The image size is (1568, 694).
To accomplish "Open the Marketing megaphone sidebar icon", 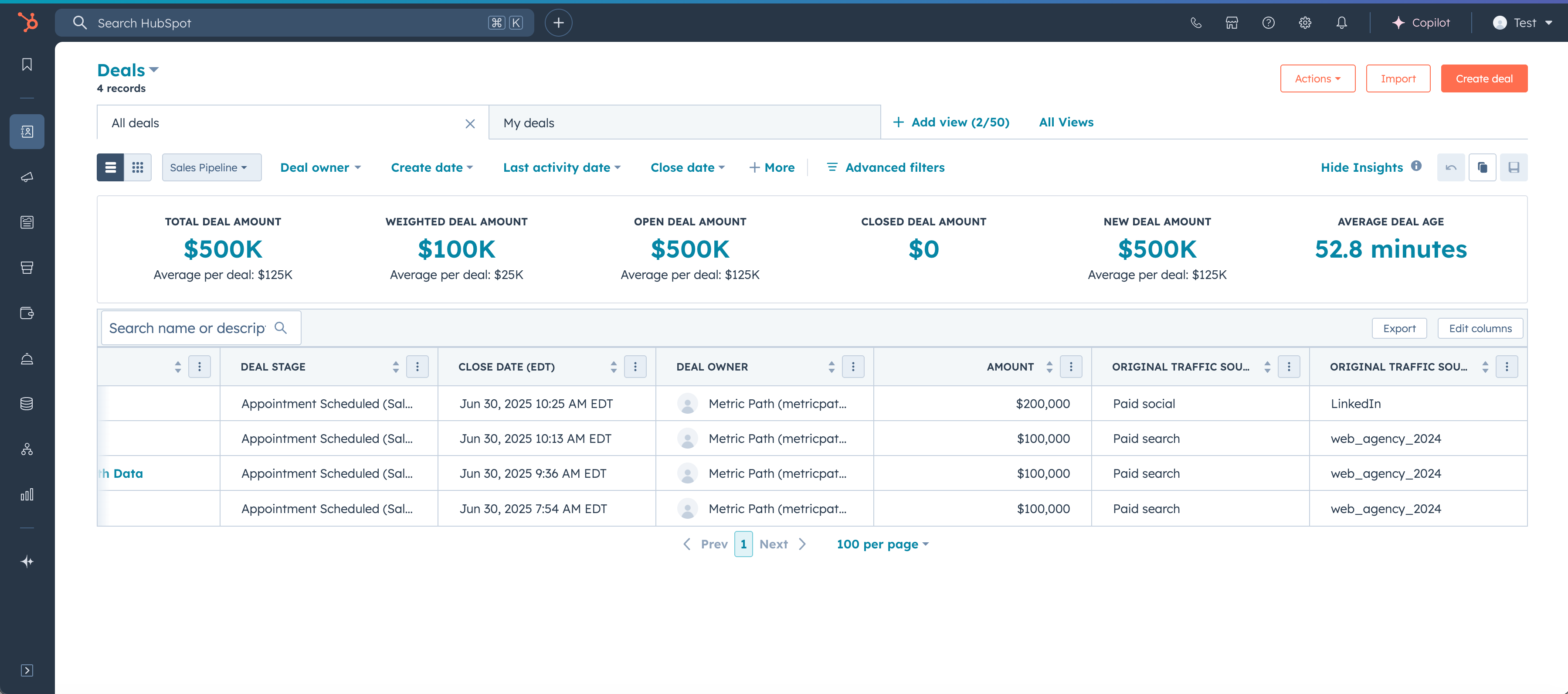I will point(27,177).
